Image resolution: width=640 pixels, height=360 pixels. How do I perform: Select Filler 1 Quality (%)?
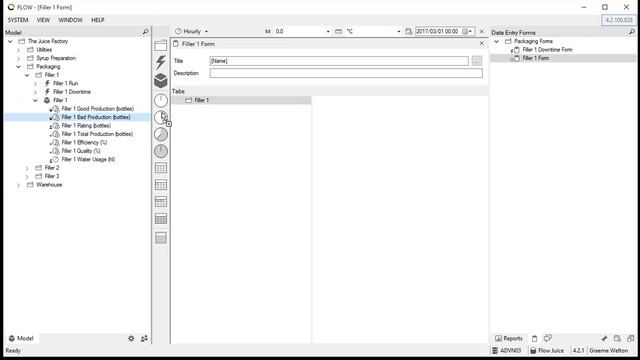point(81,151)
